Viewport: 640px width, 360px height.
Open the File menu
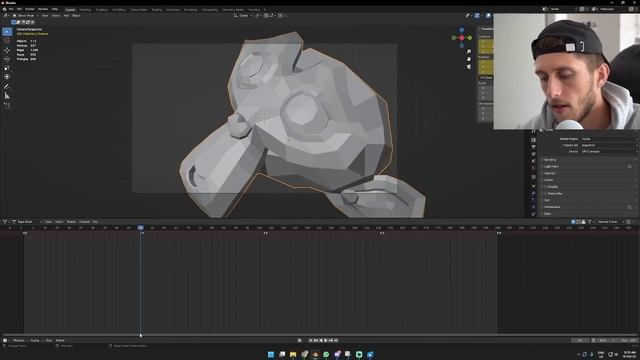pyautogui.click(x=11, y=9)
